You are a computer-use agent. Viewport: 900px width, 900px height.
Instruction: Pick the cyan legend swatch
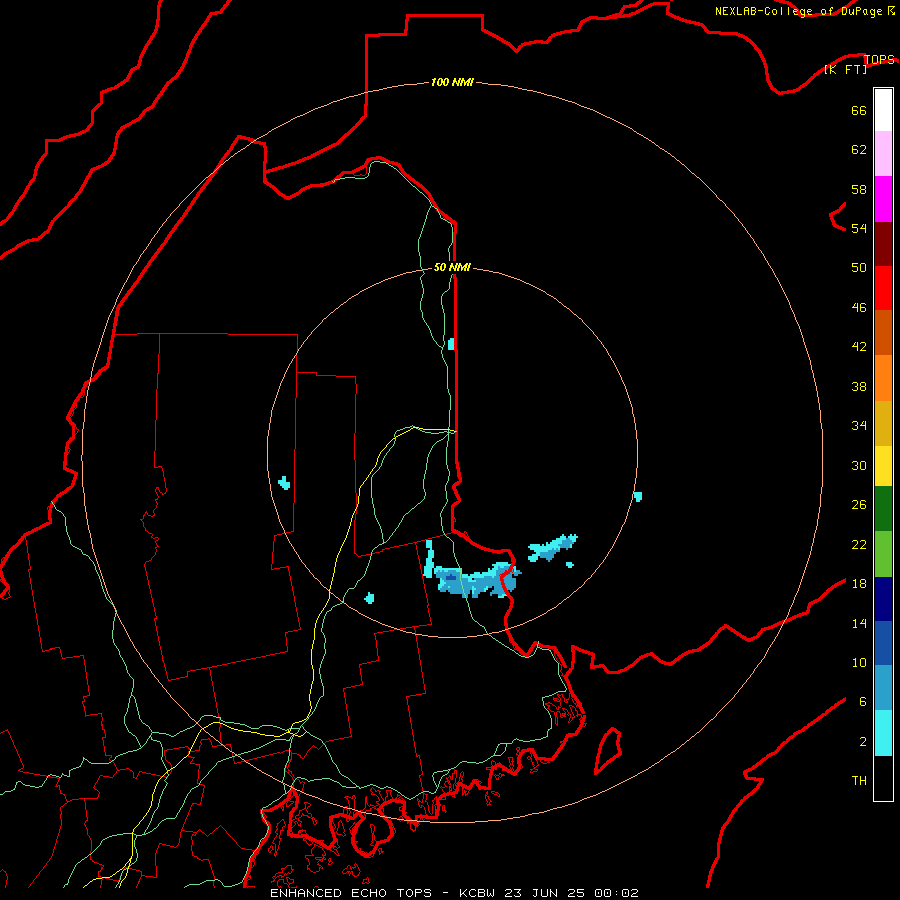point(883,733)
